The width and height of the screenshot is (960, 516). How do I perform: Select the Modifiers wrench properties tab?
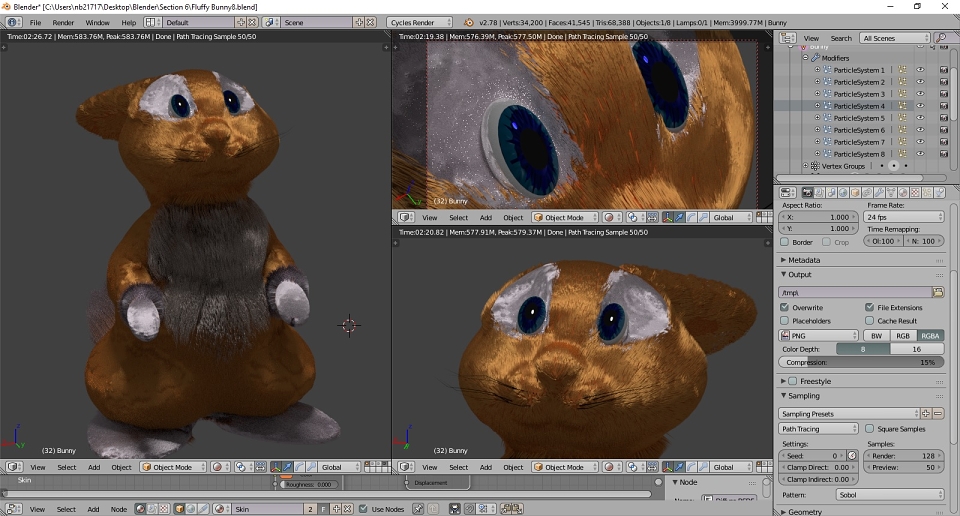(879, 193)
